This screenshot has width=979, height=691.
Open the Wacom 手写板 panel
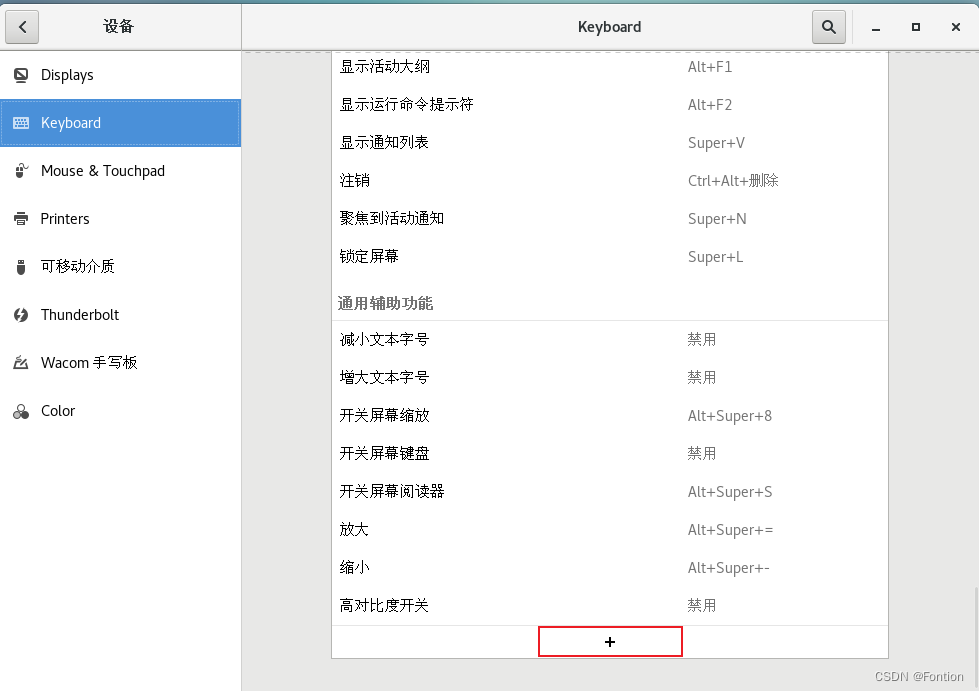tap(121, 363)
